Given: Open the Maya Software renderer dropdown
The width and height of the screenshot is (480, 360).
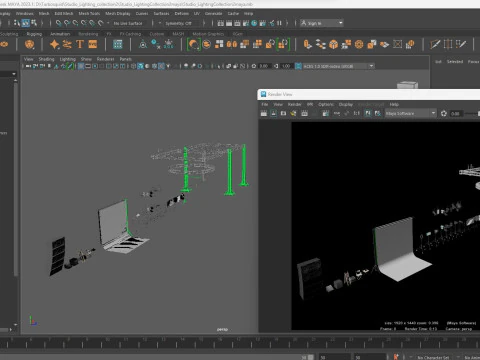Looking at the screenshot, I should (411, 113).
